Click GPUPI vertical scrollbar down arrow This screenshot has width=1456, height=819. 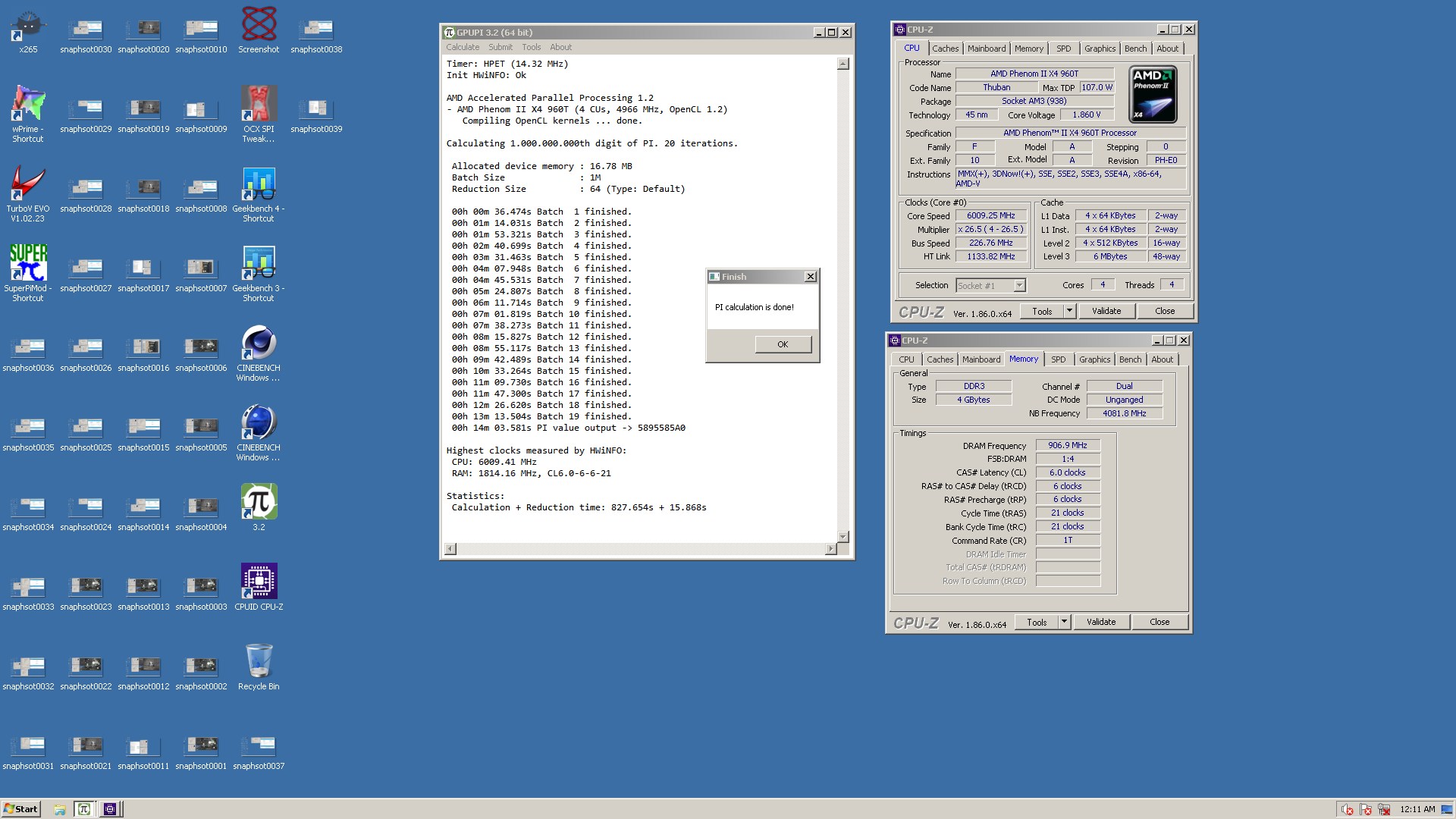click(843, 536)
